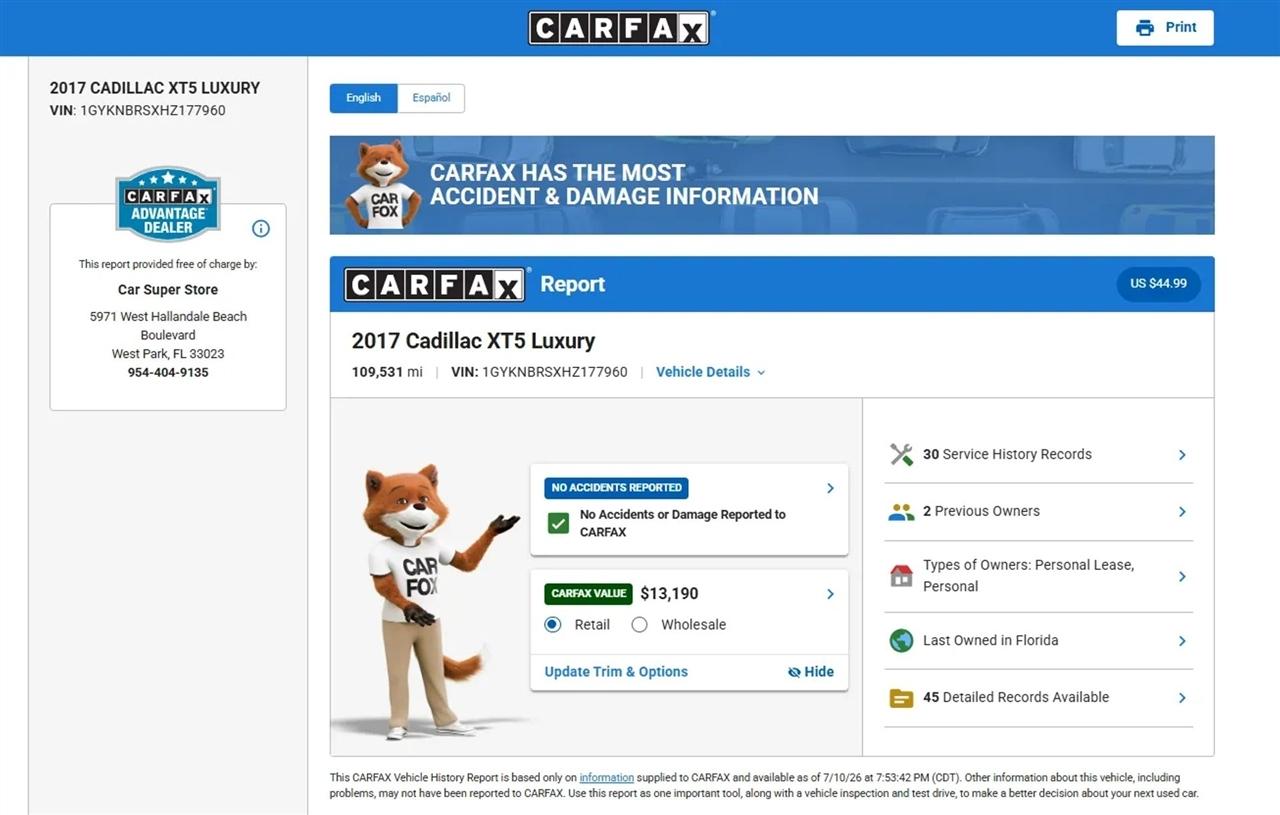
Task: Click the wrench Service History icon
Action: point(901,455)
